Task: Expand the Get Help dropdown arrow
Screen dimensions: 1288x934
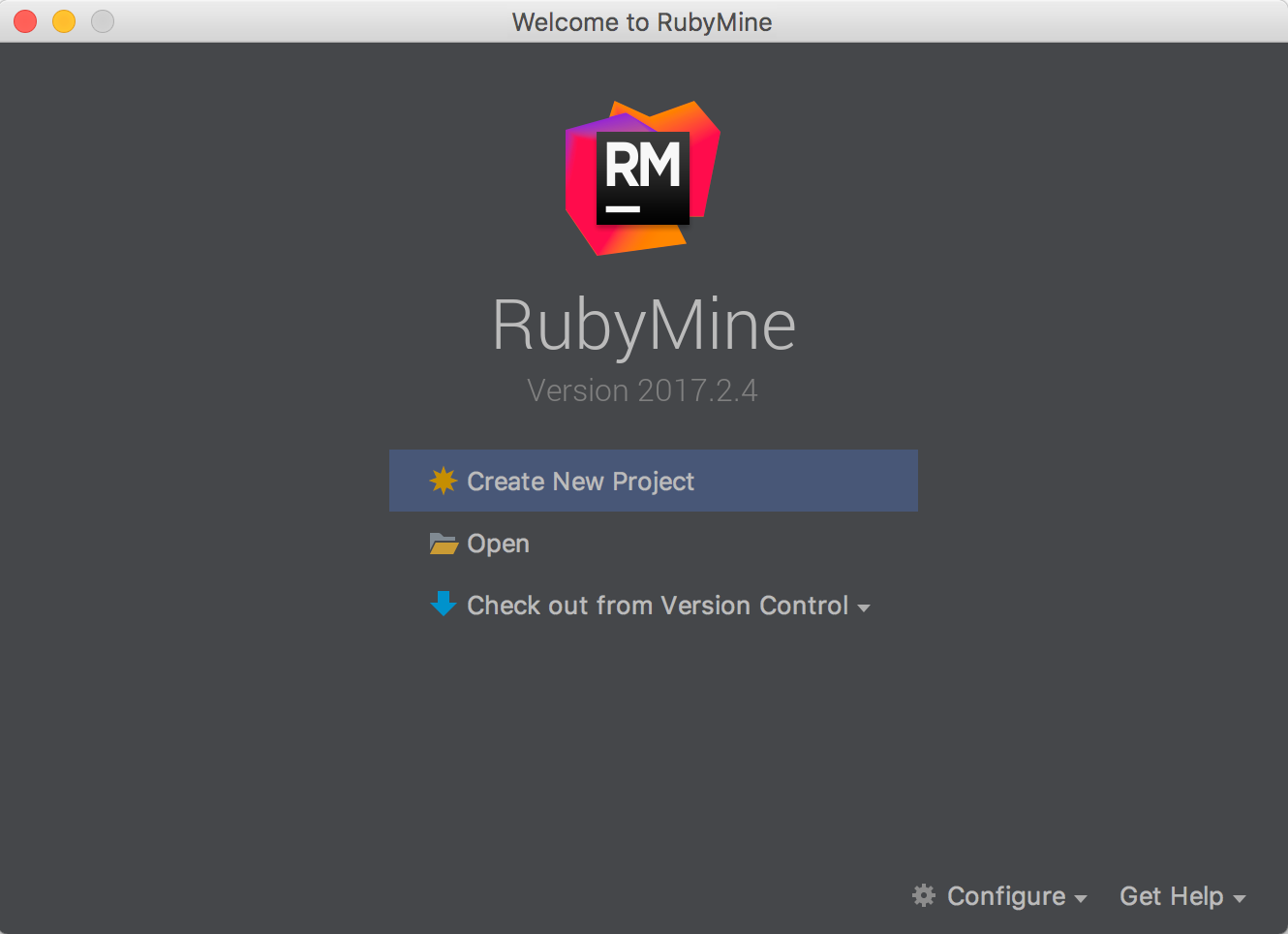Action: pos(1240,899)
